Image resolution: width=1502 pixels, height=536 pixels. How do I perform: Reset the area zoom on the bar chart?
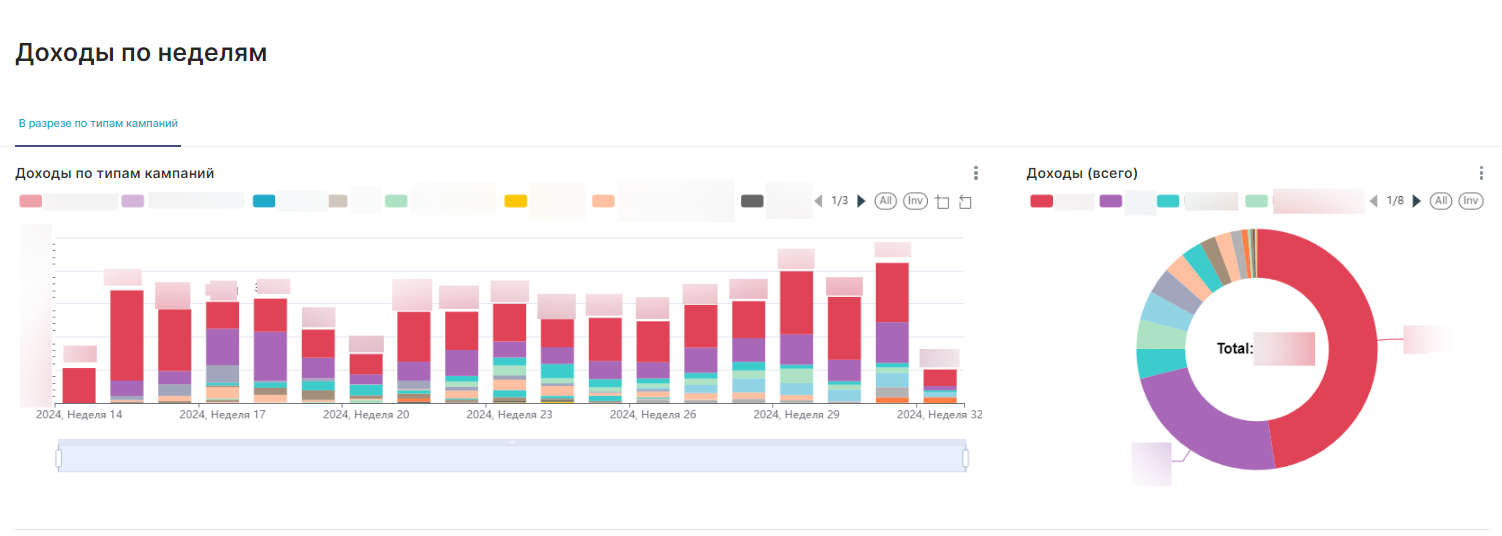964,202
